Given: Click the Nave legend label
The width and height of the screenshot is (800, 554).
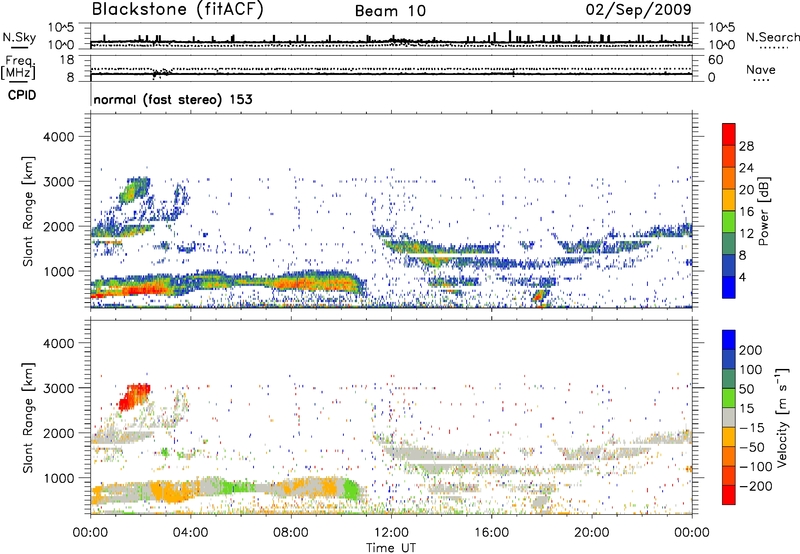Looking at the screenshot, I should click(761, 69).
